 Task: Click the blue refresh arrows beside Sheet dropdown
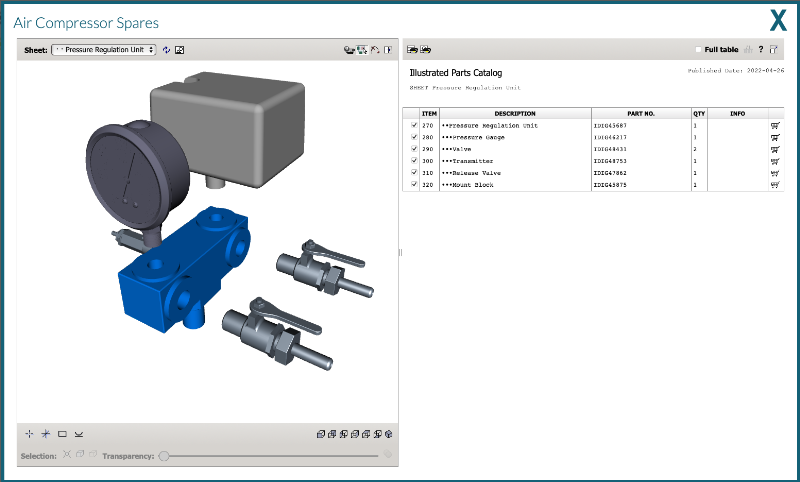(x=166, y=50)
